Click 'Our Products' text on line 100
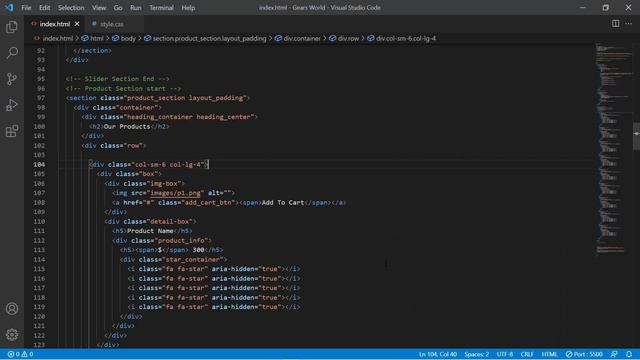This screenshot has height=360, width=640. pyautogui.click(x=127, y=127)
